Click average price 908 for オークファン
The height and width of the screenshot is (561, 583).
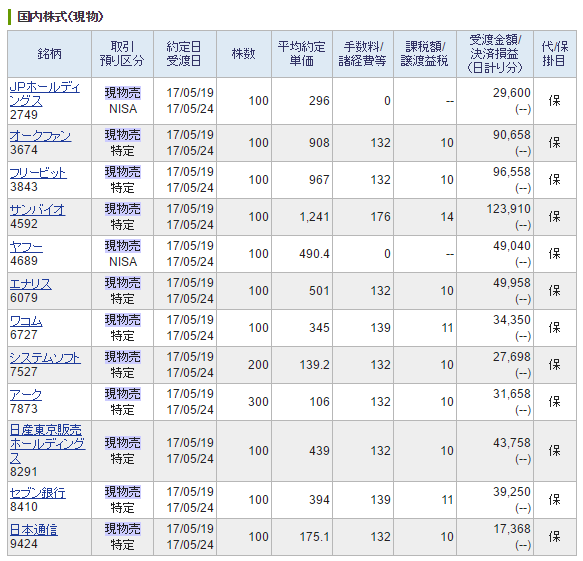319,143
